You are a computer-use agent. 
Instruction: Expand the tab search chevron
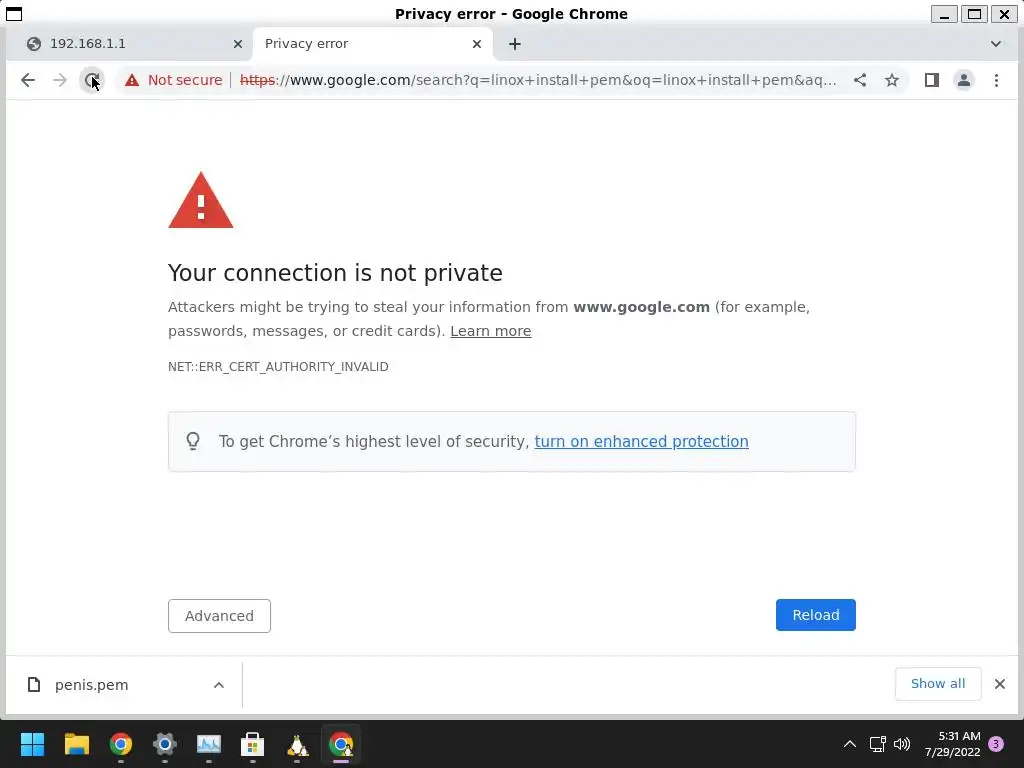pyautogui.click(x=995, y=44)
